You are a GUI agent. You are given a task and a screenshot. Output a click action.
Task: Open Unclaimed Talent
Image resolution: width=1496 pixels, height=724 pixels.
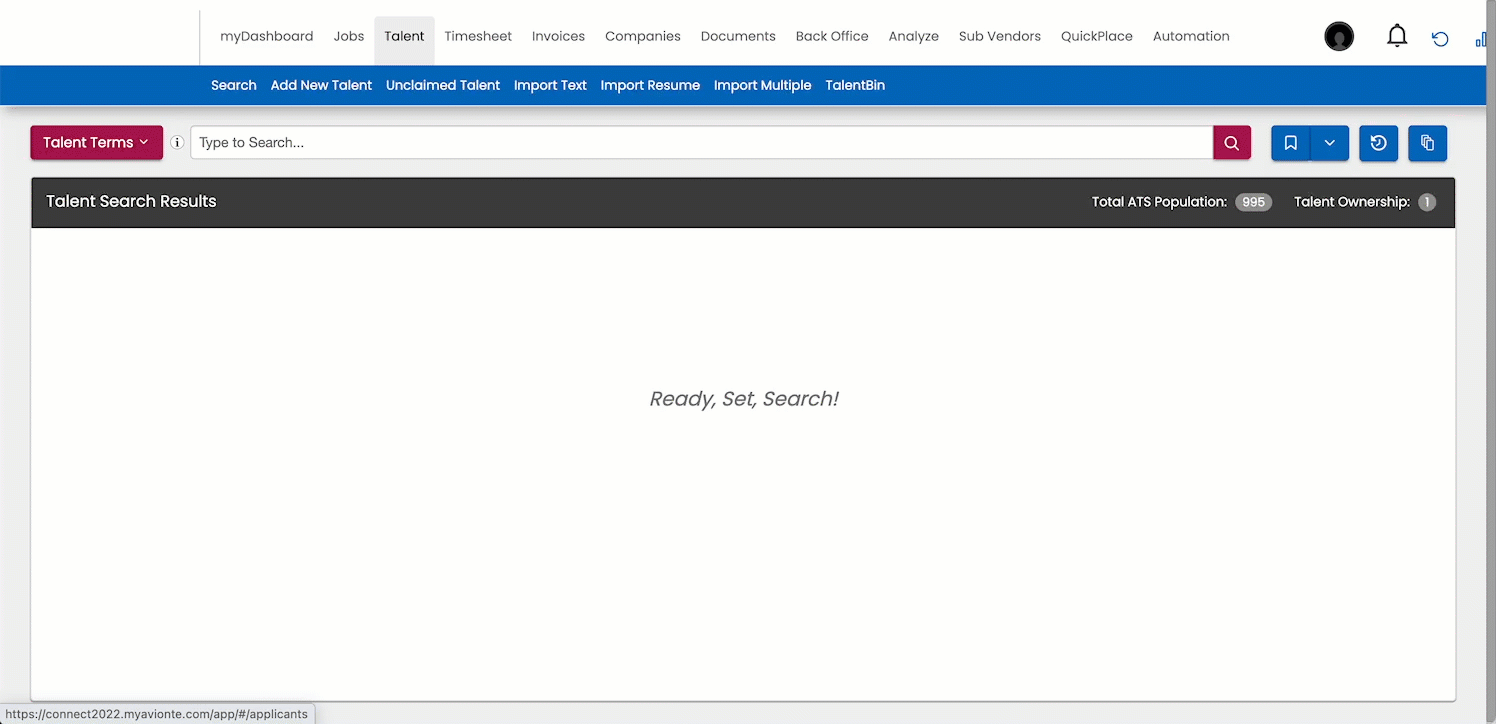point(443,85)
